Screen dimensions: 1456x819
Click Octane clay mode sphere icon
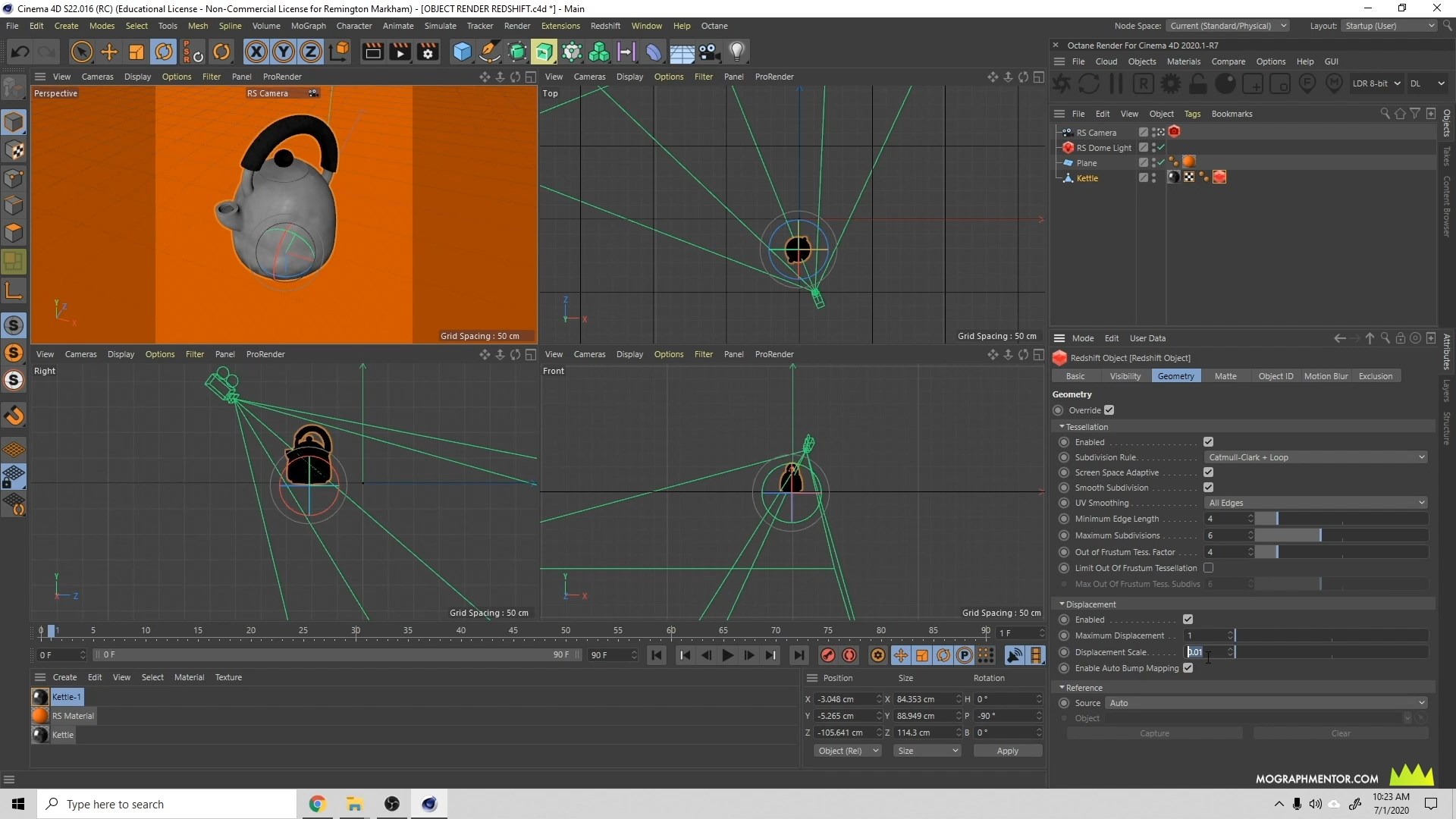(x=1225, y=83)
